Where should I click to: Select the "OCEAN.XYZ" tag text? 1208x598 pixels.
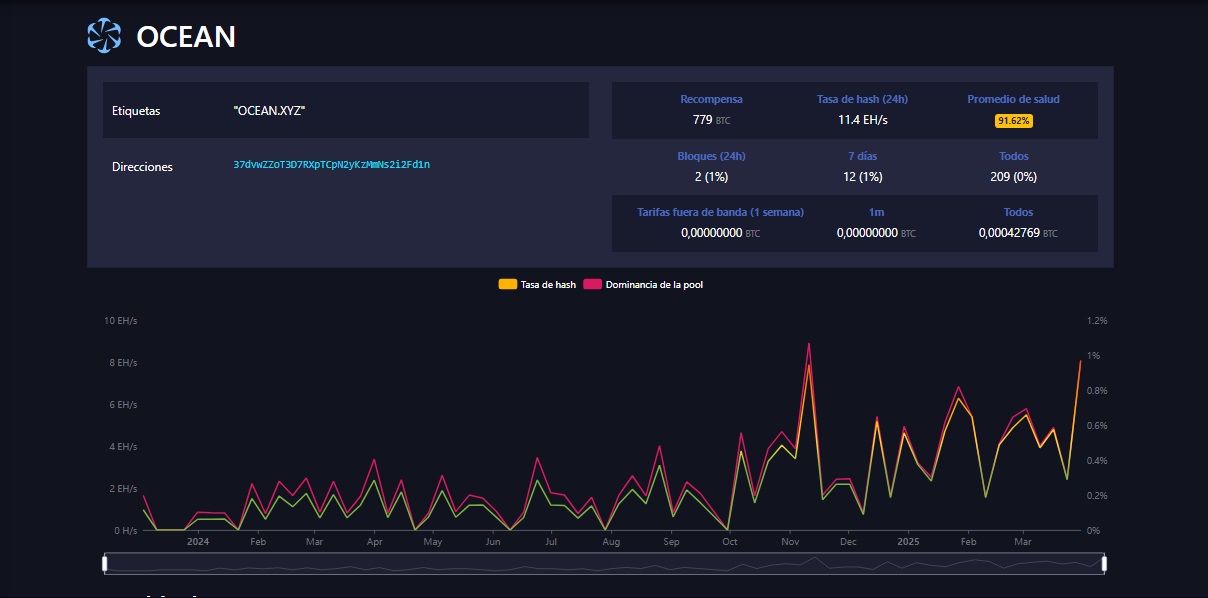[x=269, y=111]
